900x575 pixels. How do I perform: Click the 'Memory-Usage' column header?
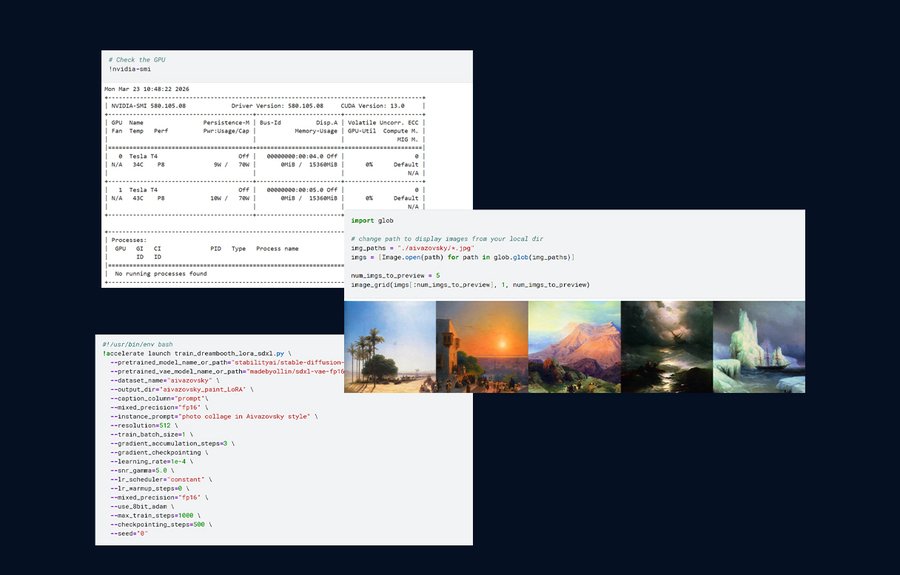[316, 131]
